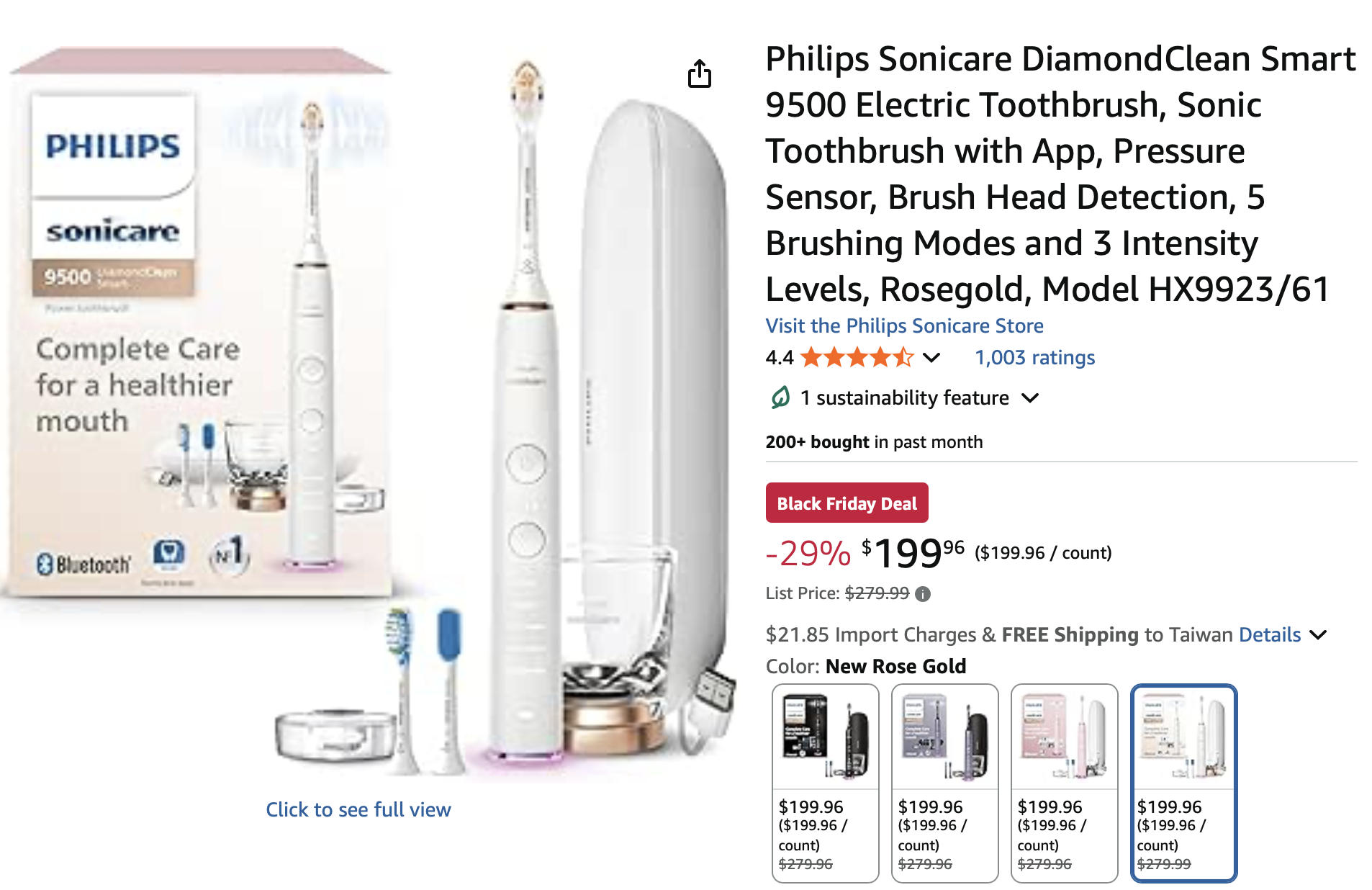Screen dimensions: 1372x890
Task: Expand the sustainability feature chevron
Action: click(x=1030, y=397)
